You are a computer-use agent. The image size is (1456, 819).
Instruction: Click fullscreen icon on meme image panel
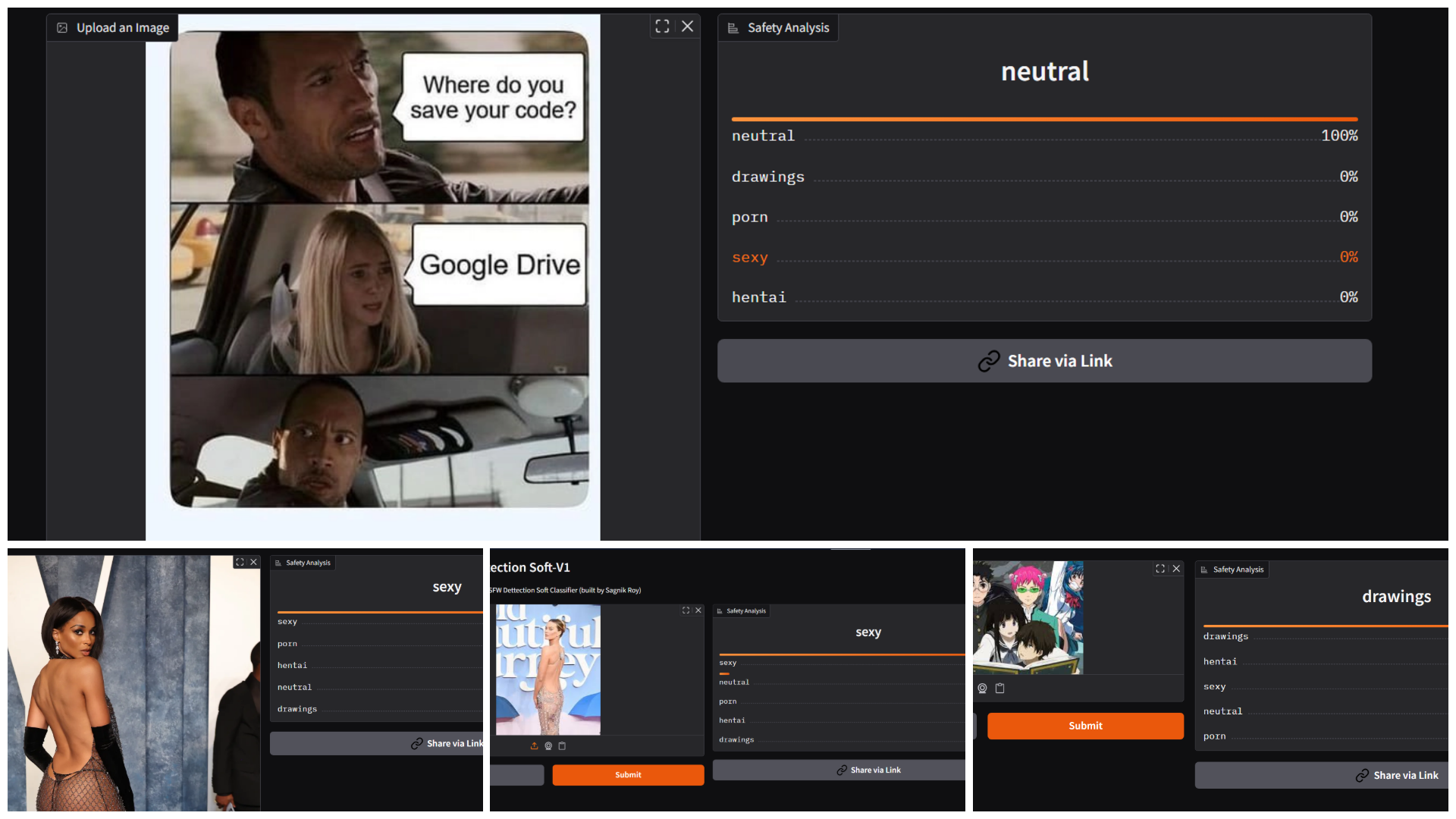pos(662,27)
